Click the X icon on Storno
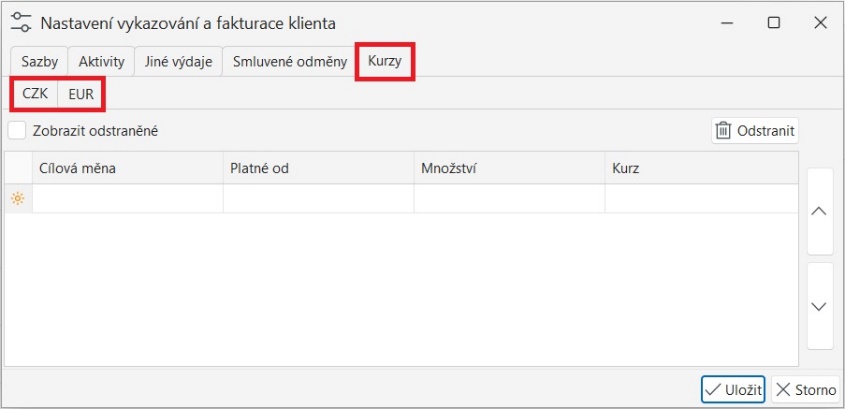The image size is (845, 409). pos(784,389)
